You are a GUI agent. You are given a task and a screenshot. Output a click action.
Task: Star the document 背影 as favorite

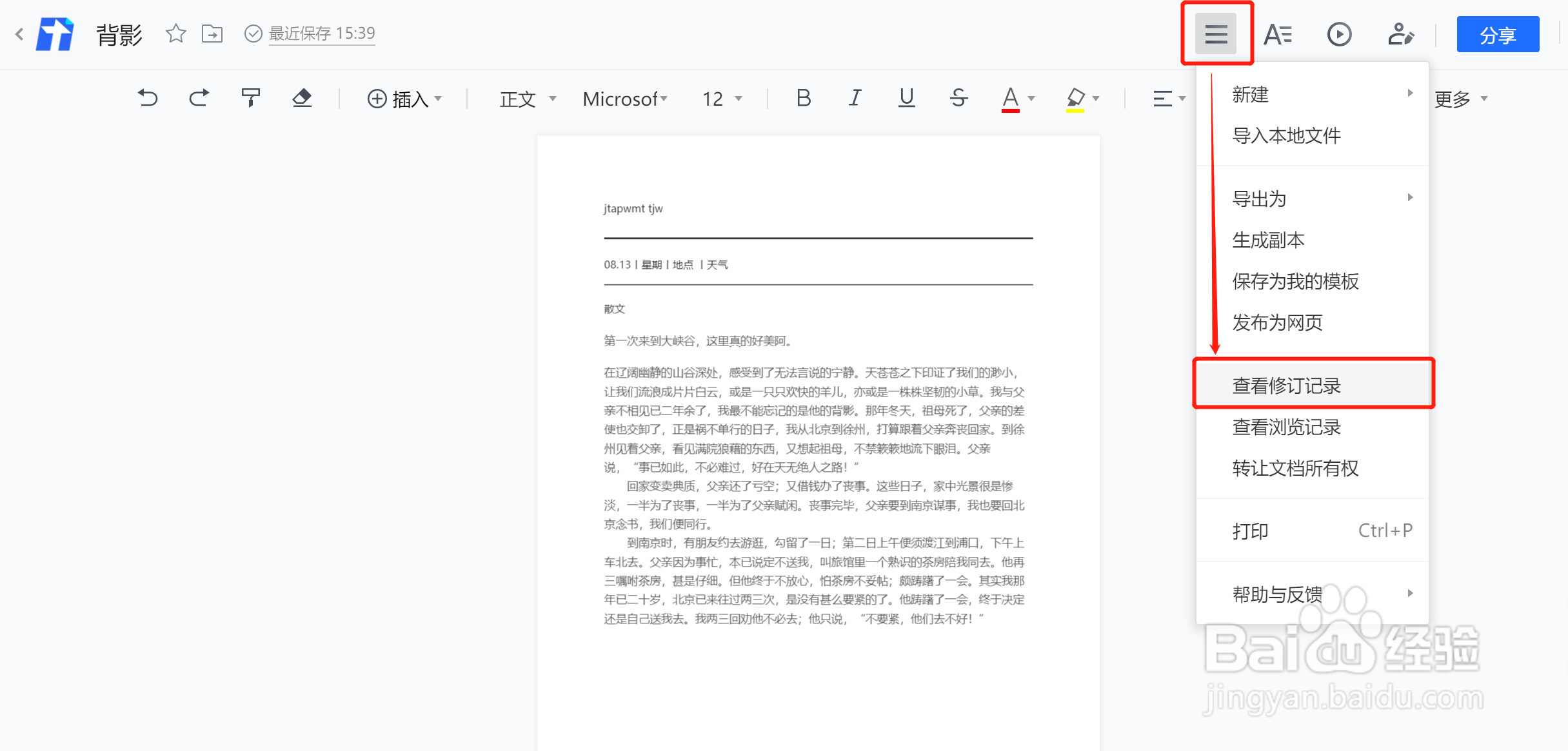pos(175,34)
